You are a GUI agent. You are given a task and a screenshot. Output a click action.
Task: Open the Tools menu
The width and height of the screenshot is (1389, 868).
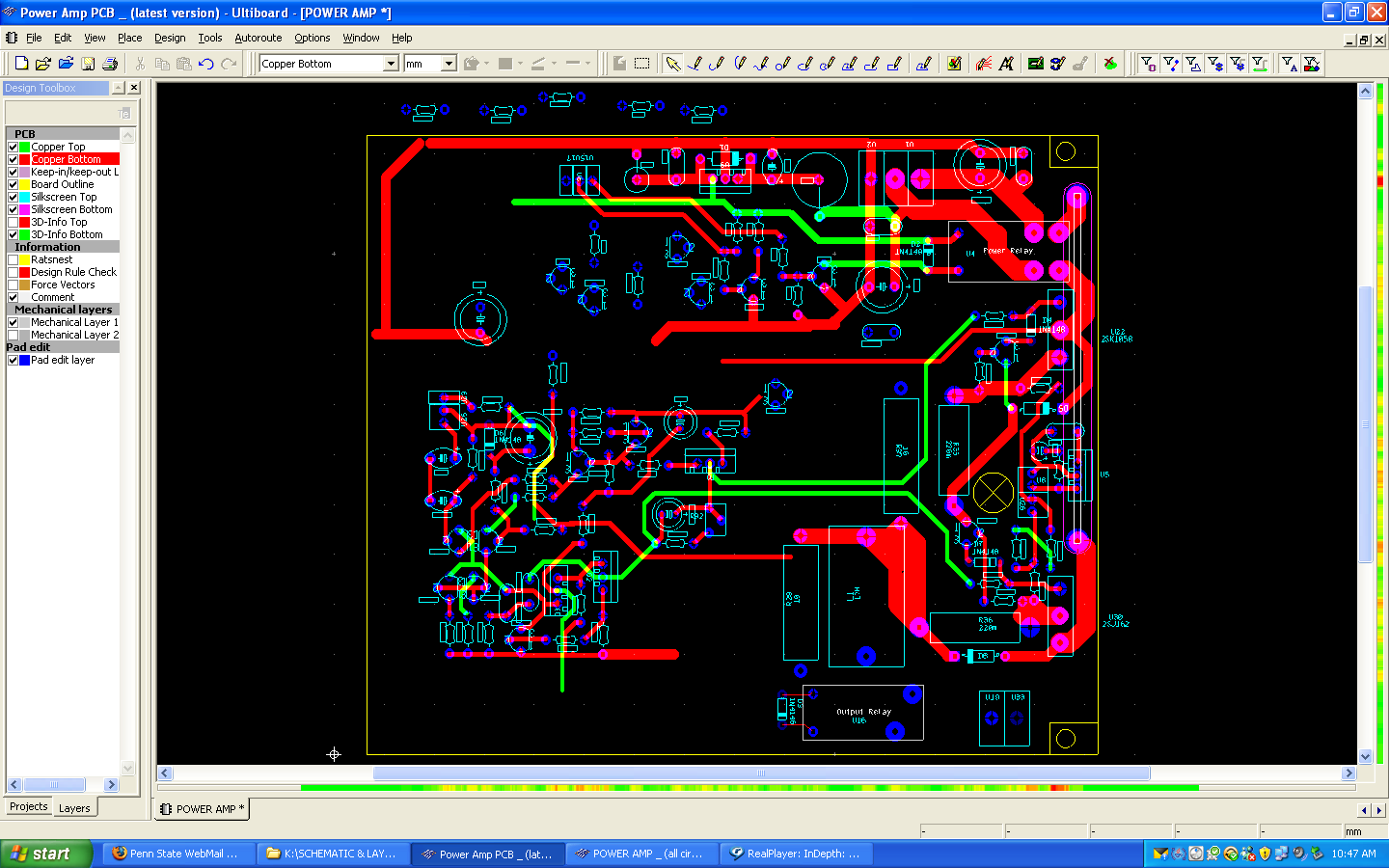coord(210,38)
